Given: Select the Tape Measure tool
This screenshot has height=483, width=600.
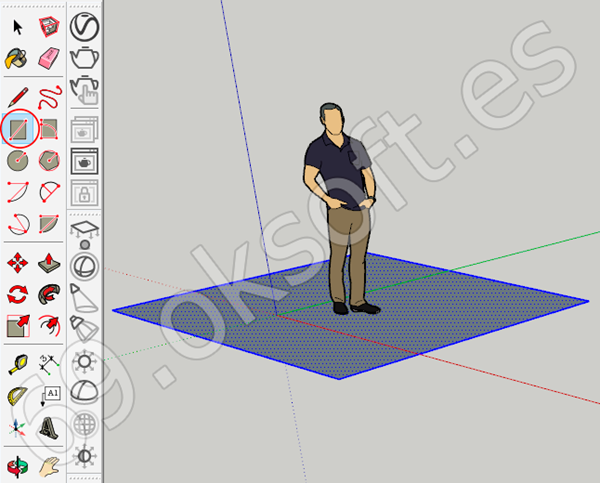Looking at the screenshot, I should coord(18,364).
